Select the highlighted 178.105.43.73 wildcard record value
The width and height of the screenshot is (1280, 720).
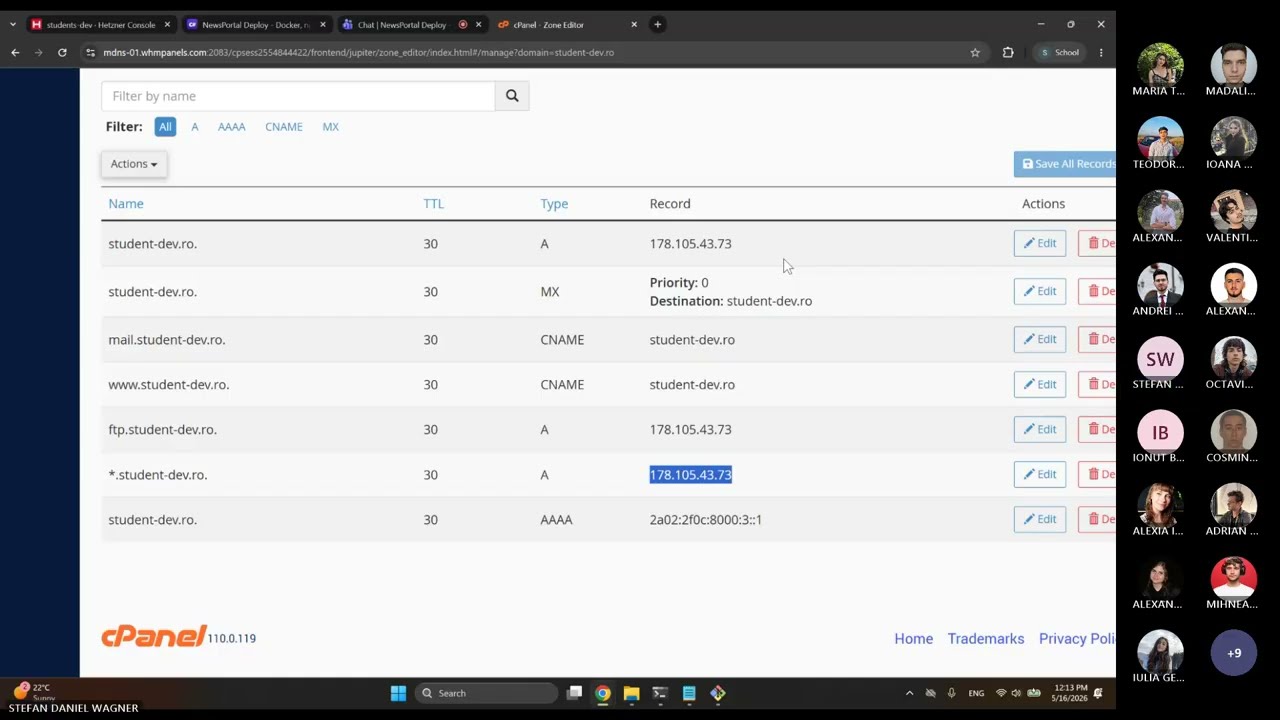pyautogui.click(x=691, y=475)
